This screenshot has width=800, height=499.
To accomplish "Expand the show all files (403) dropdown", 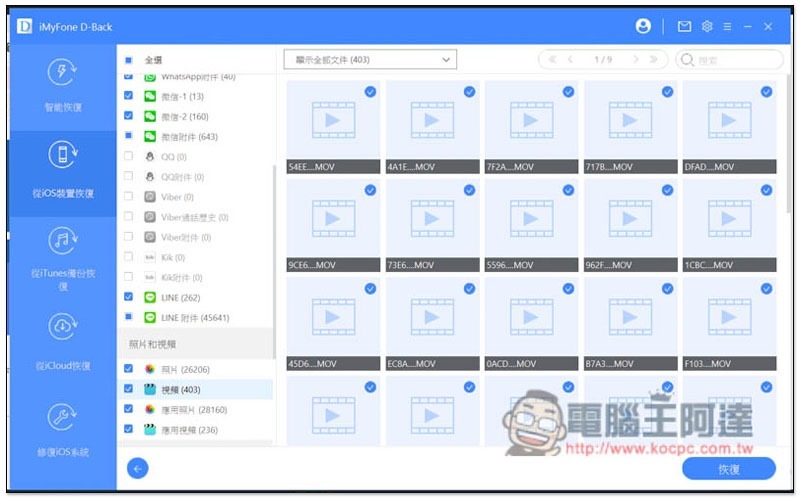I will coord(370,60).
